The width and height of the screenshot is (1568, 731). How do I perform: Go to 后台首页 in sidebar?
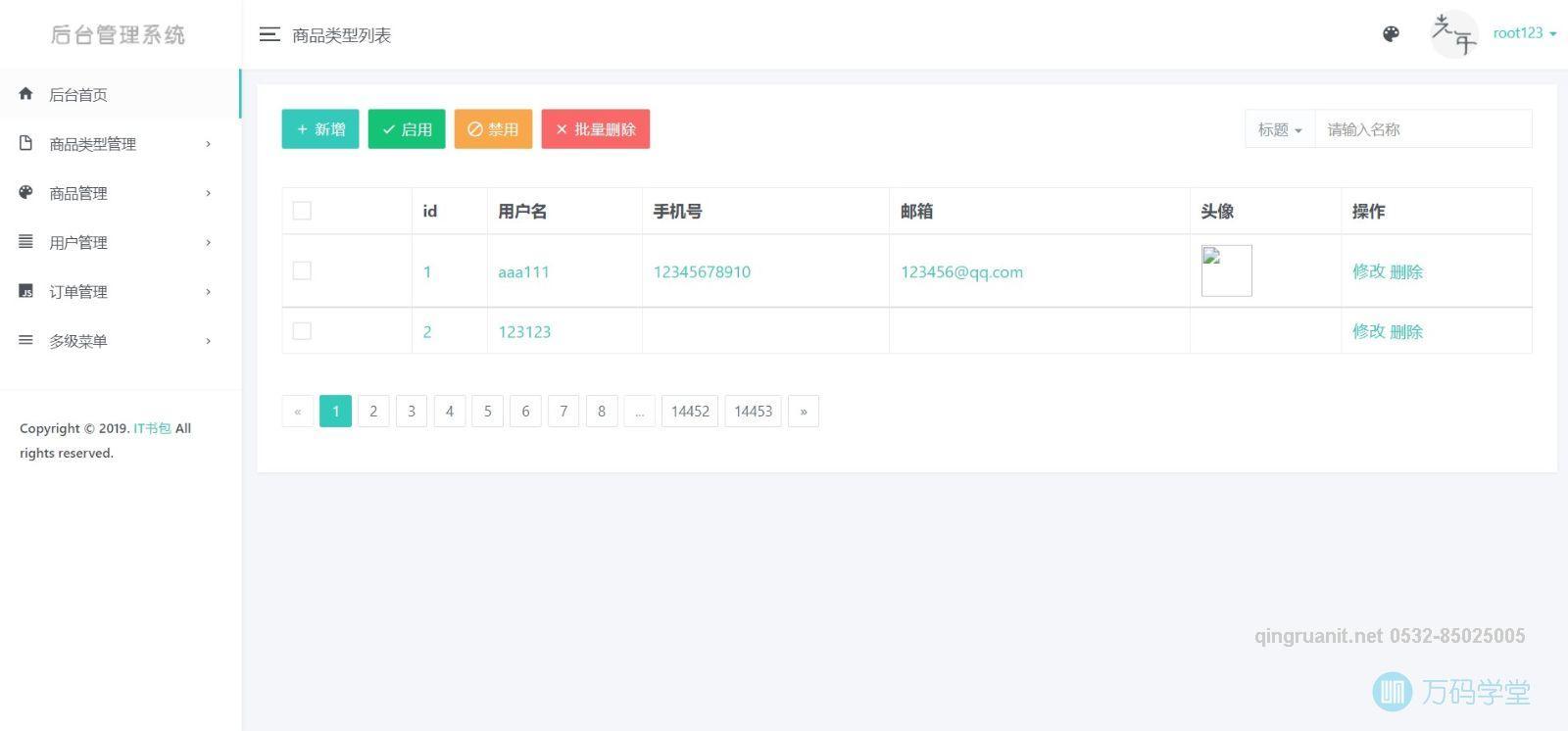(121, 94)
